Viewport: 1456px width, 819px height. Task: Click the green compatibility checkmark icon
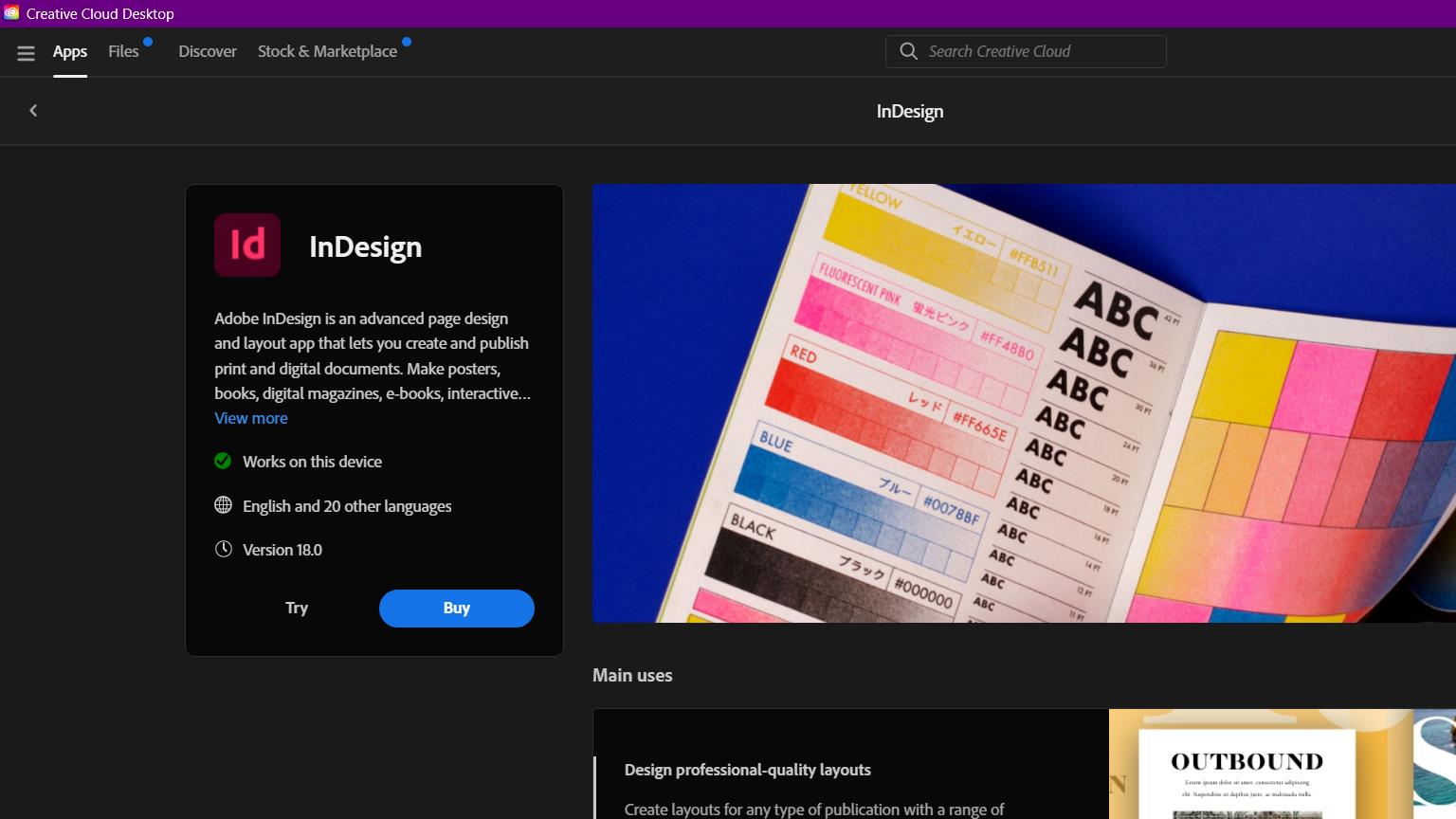point(223,462)
